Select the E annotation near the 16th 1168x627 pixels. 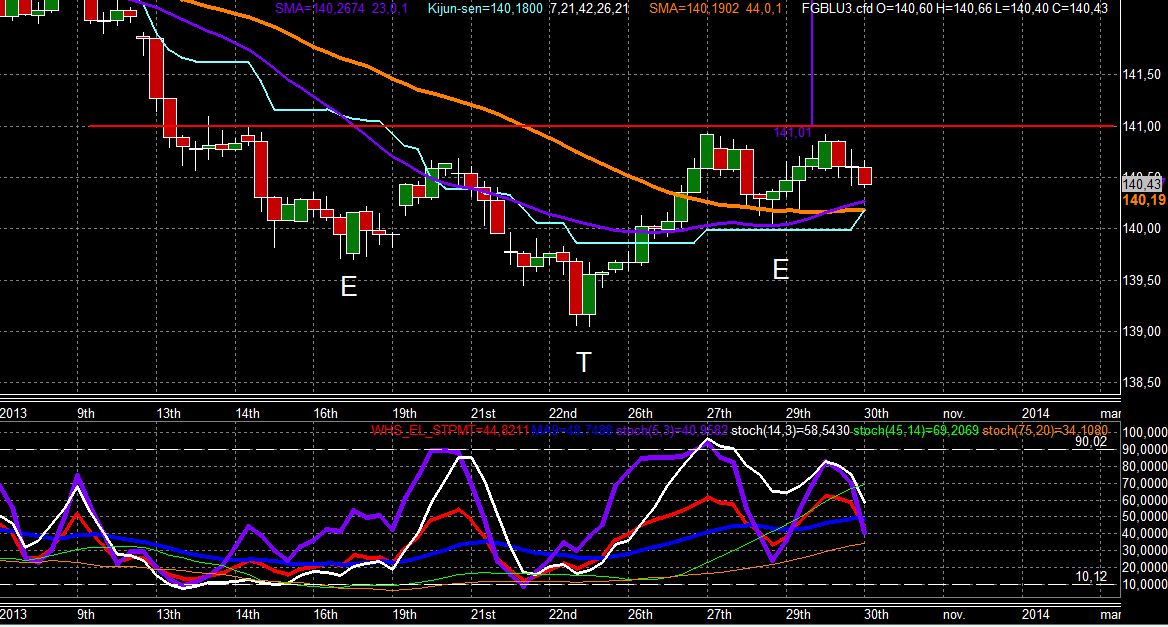click(349, 286)
